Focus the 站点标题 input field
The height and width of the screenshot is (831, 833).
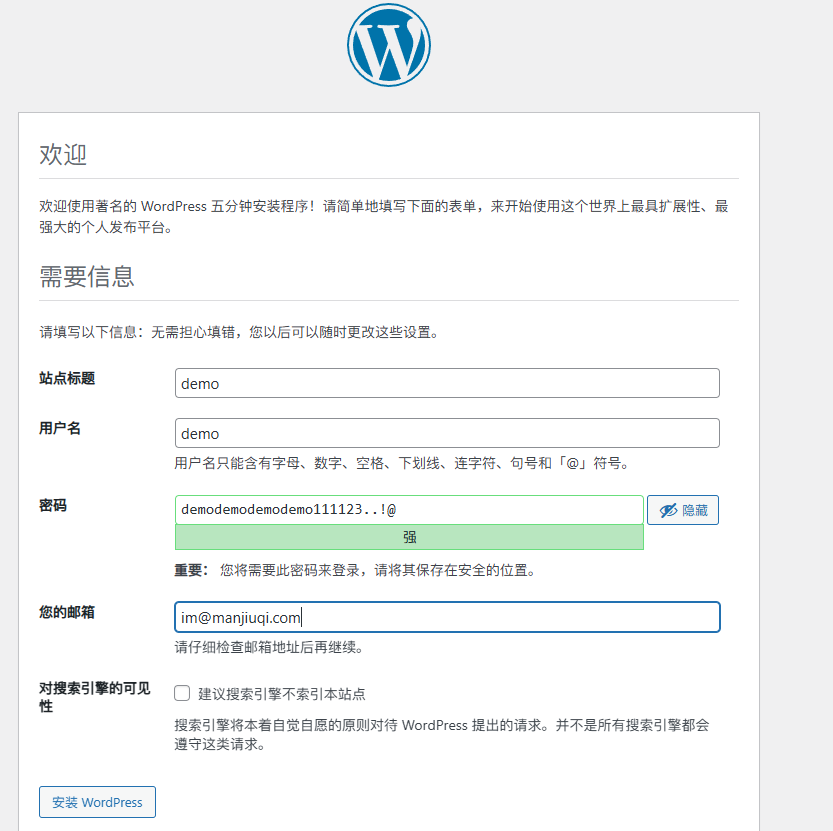[447, 383]
